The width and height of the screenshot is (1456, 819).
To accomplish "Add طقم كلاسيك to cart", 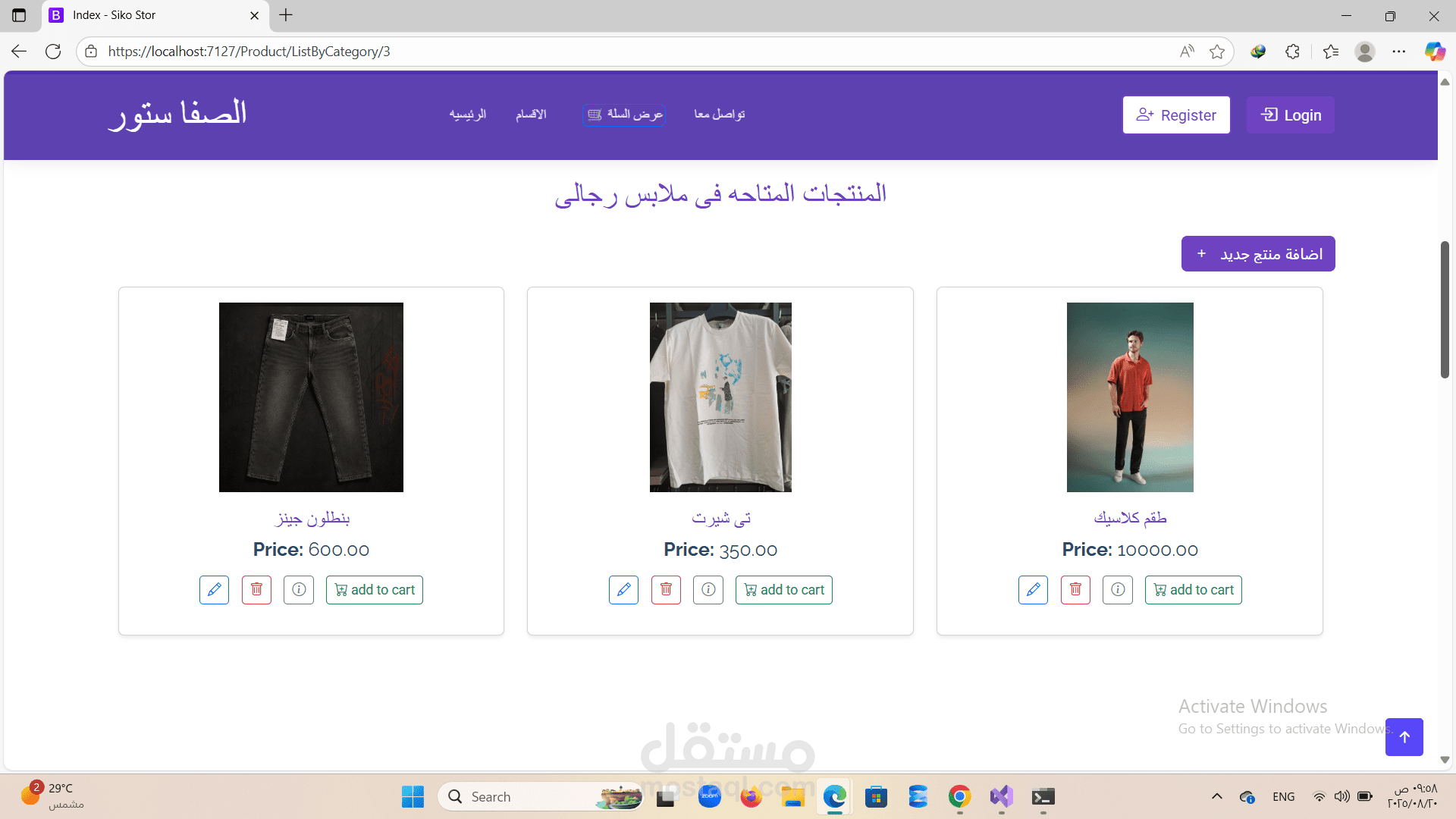I will pyautogui.click(x=1194, y=590).
